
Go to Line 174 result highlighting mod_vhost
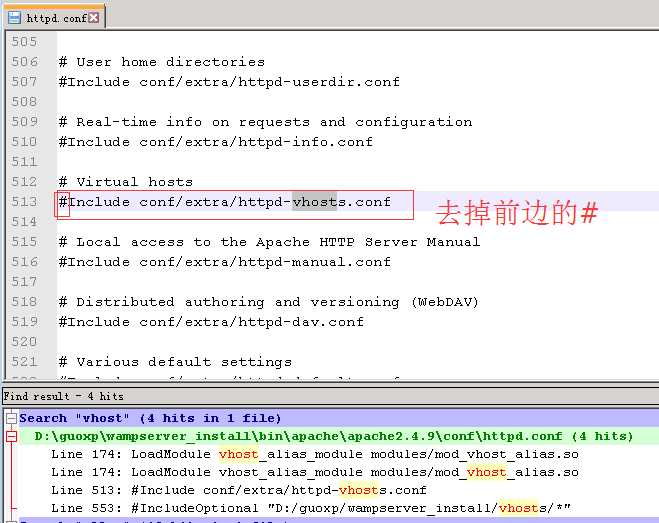(x=315, y=473)
